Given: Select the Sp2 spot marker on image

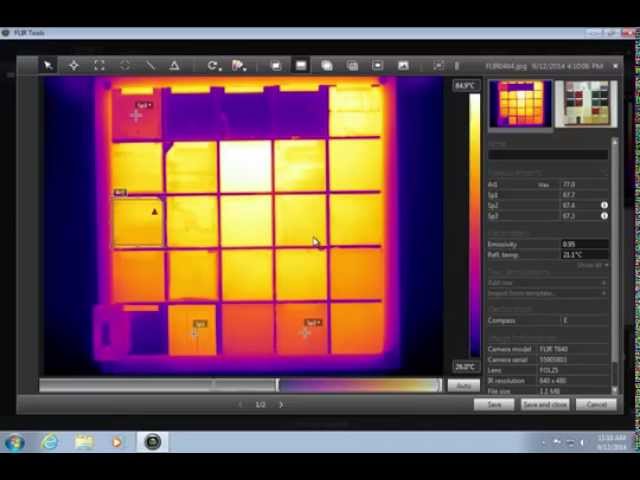Looking at the screenshot, I should click(305, 333).
